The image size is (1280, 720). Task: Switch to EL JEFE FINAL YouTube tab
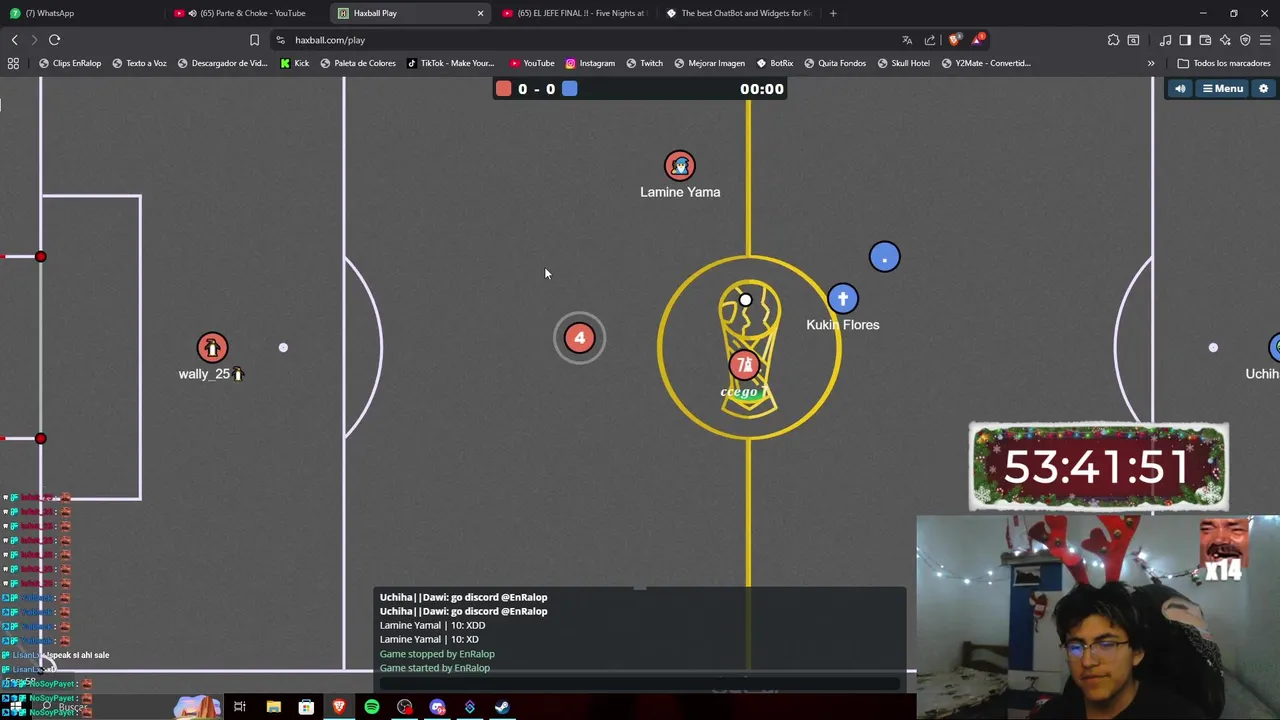pos(573,13)
